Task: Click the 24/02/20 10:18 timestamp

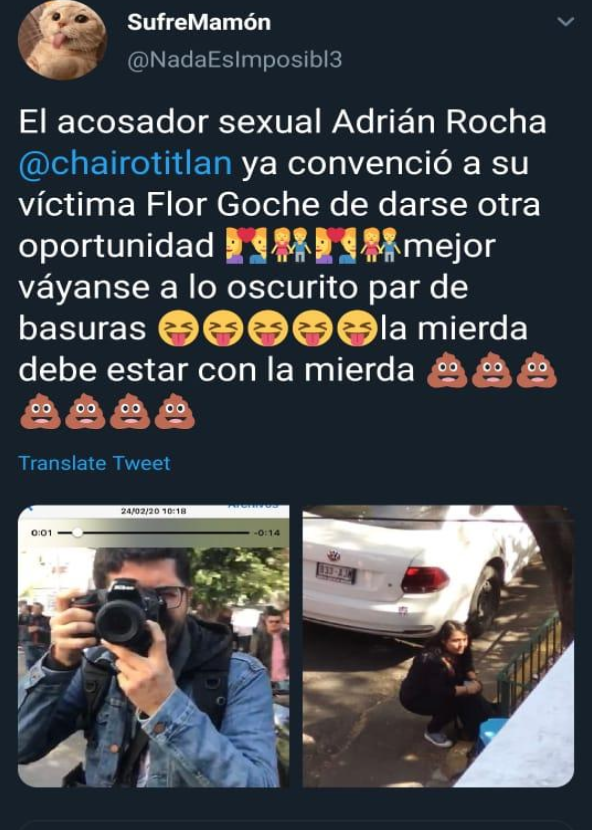Action: [154, 511]
